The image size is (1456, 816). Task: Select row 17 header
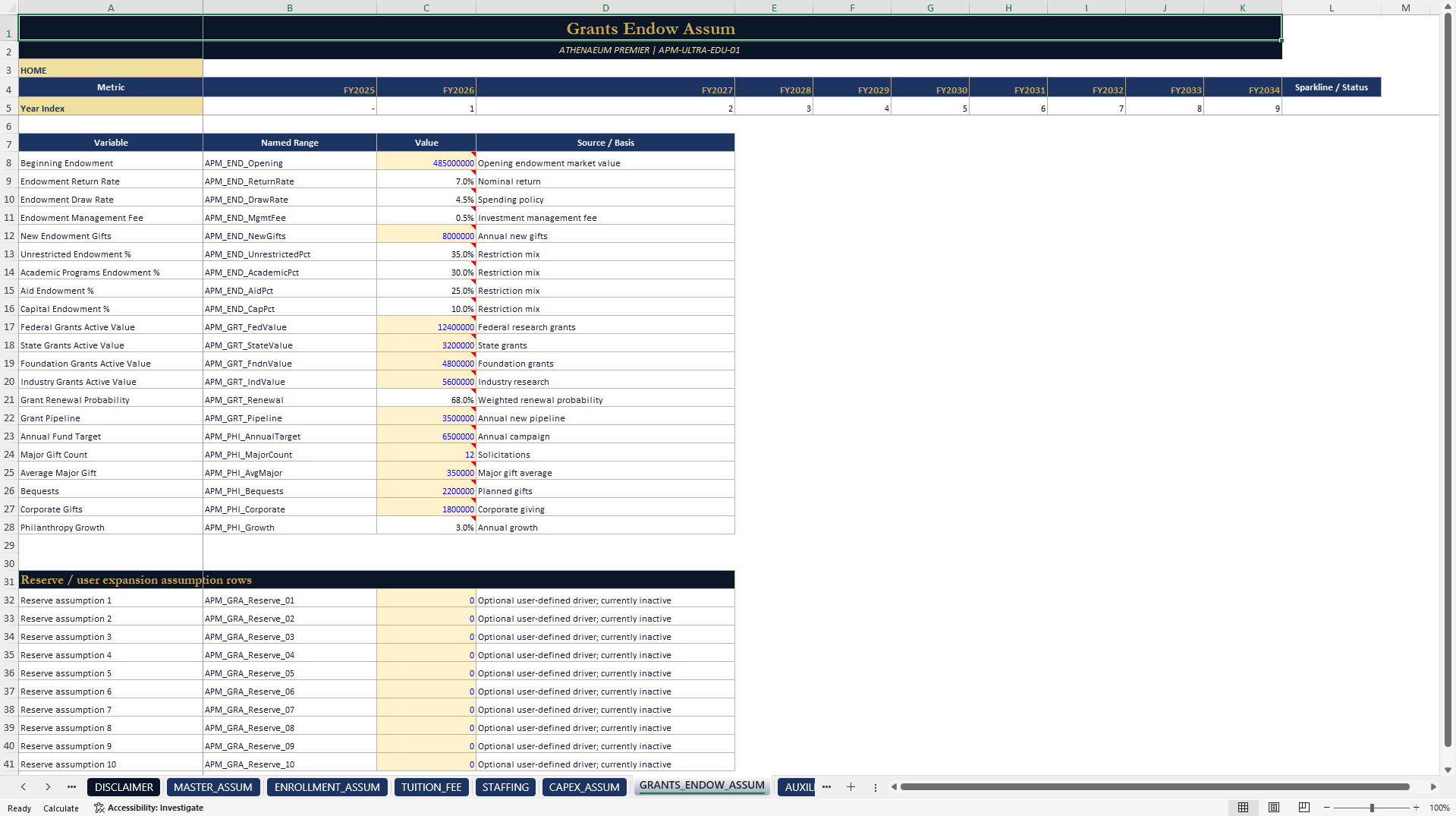pos(9,327)
